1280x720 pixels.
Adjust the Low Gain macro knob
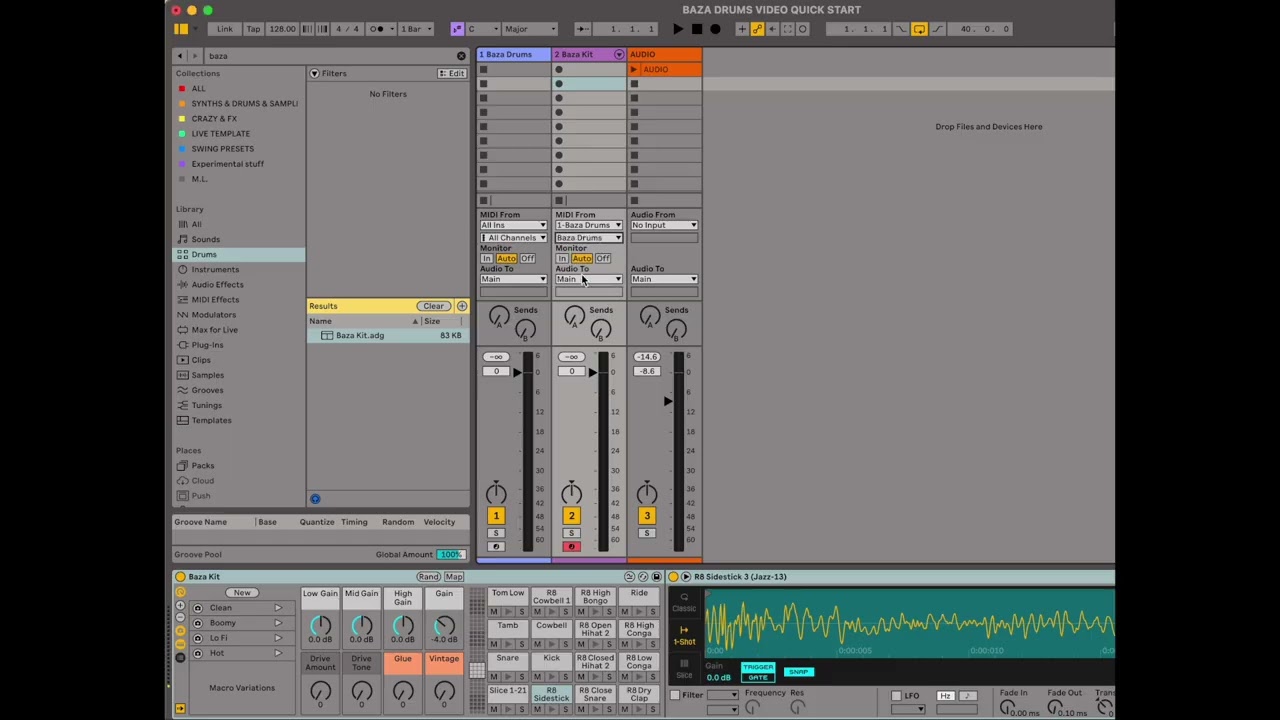[320, 626]
